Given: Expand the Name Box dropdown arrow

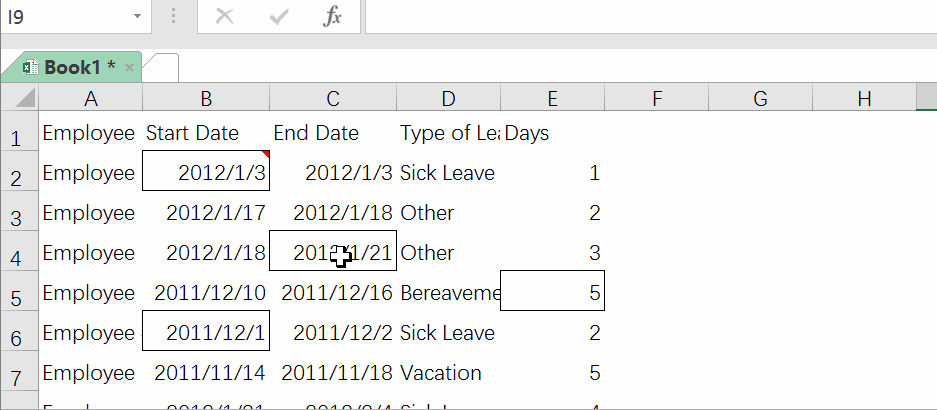Looking at the screenshot, I should click(x=136, y=17).
